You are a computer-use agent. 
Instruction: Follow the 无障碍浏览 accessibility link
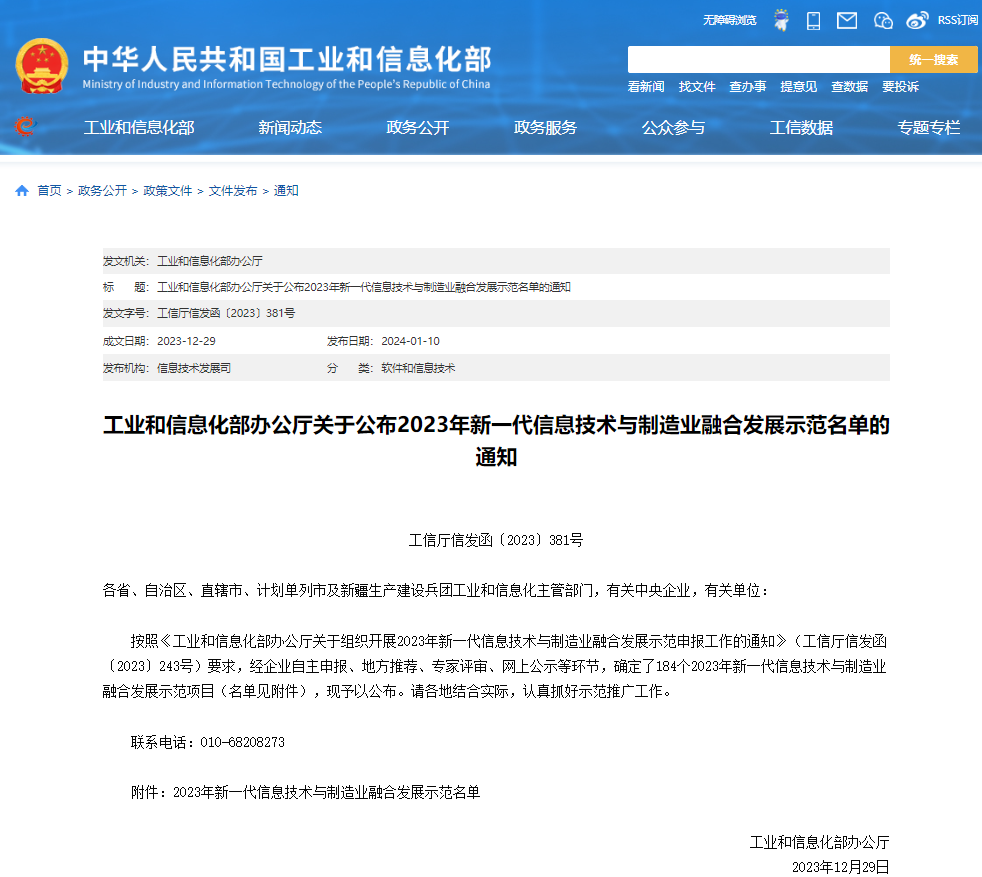tap(729, 20)
